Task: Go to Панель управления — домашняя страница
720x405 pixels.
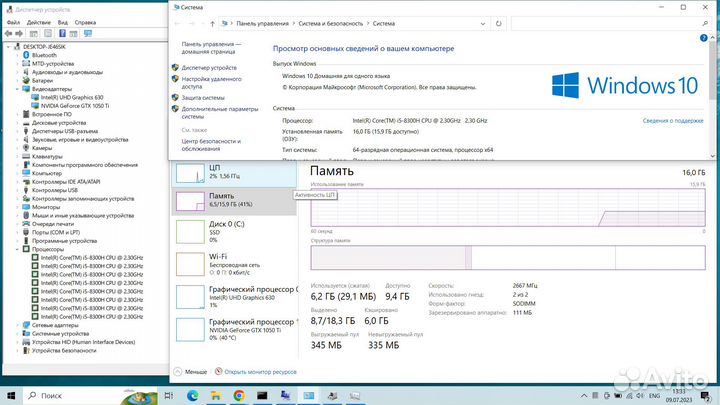Action: click(x=211, y=48)
